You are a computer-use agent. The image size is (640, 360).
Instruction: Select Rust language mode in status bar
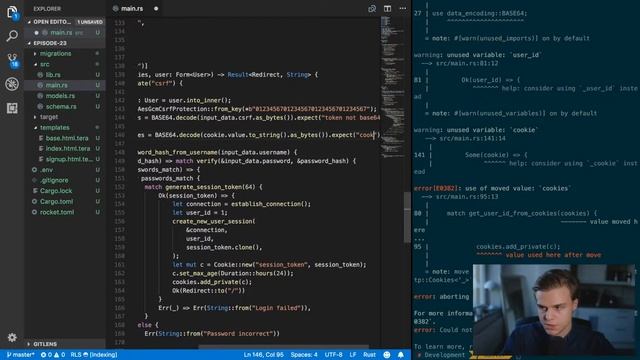(369, 355)
